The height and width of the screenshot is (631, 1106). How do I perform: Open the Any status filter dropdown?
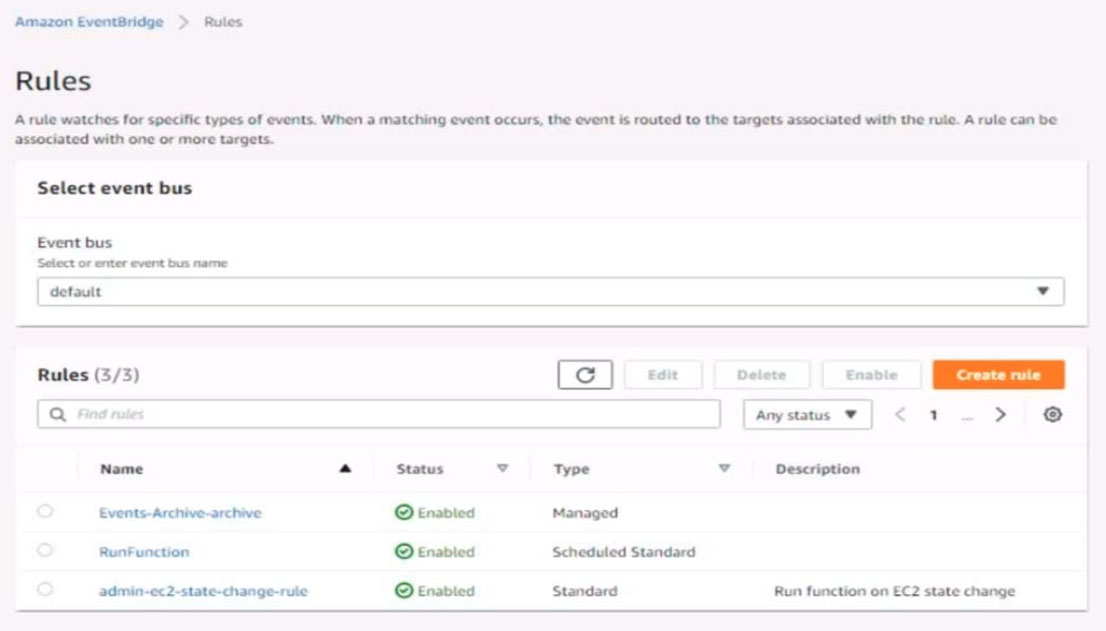pos(807,415)
